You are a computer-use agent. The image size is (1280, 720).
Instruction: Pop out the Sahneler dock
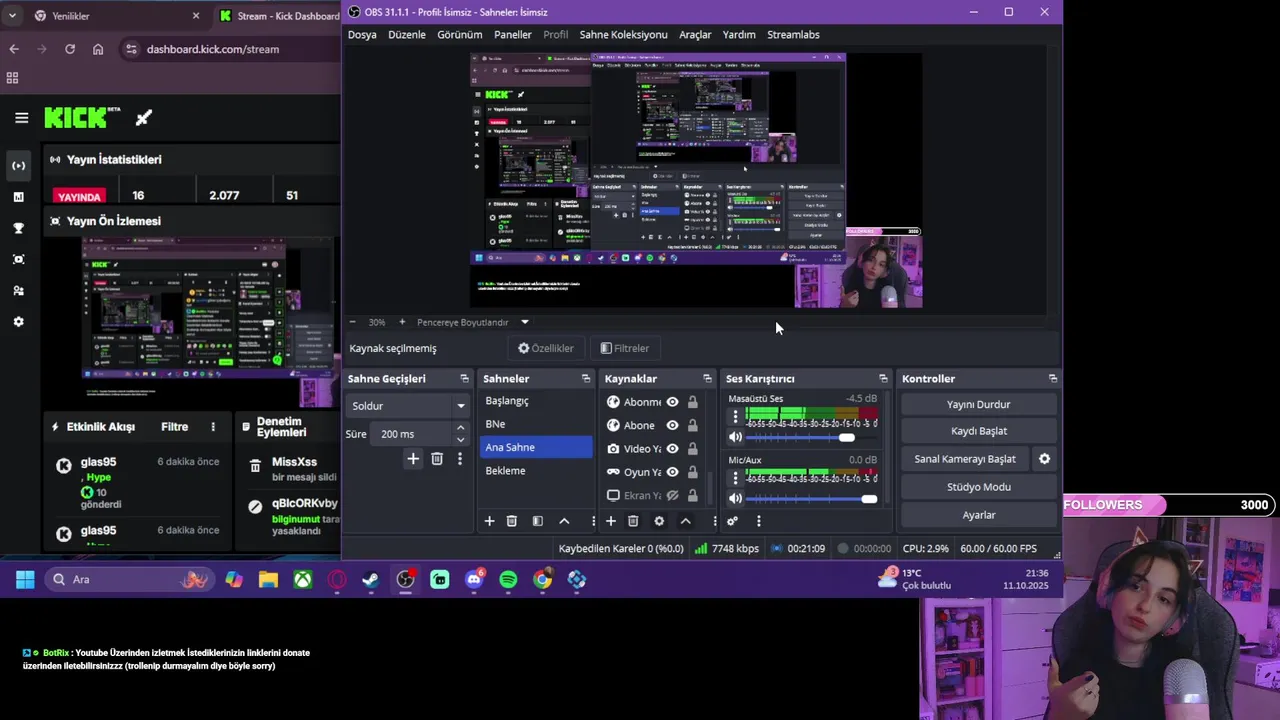point(586,379)
